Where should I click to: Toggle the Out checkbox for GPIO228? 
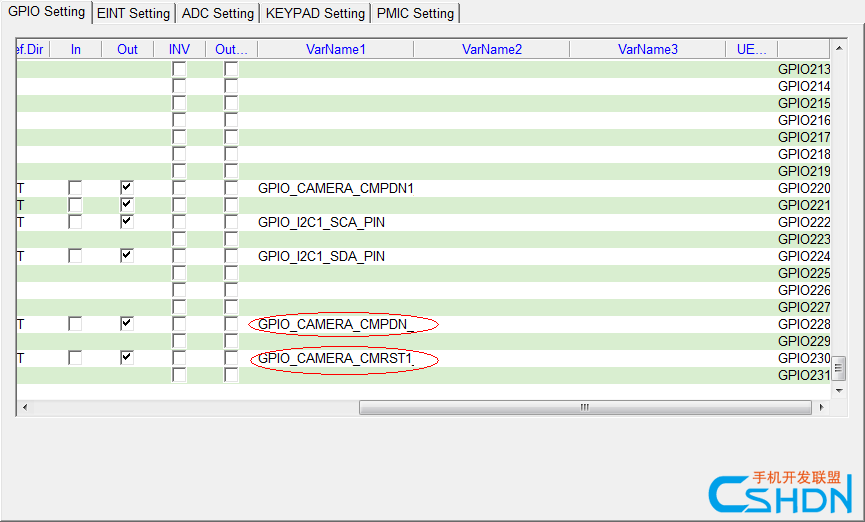pos(127,324)
